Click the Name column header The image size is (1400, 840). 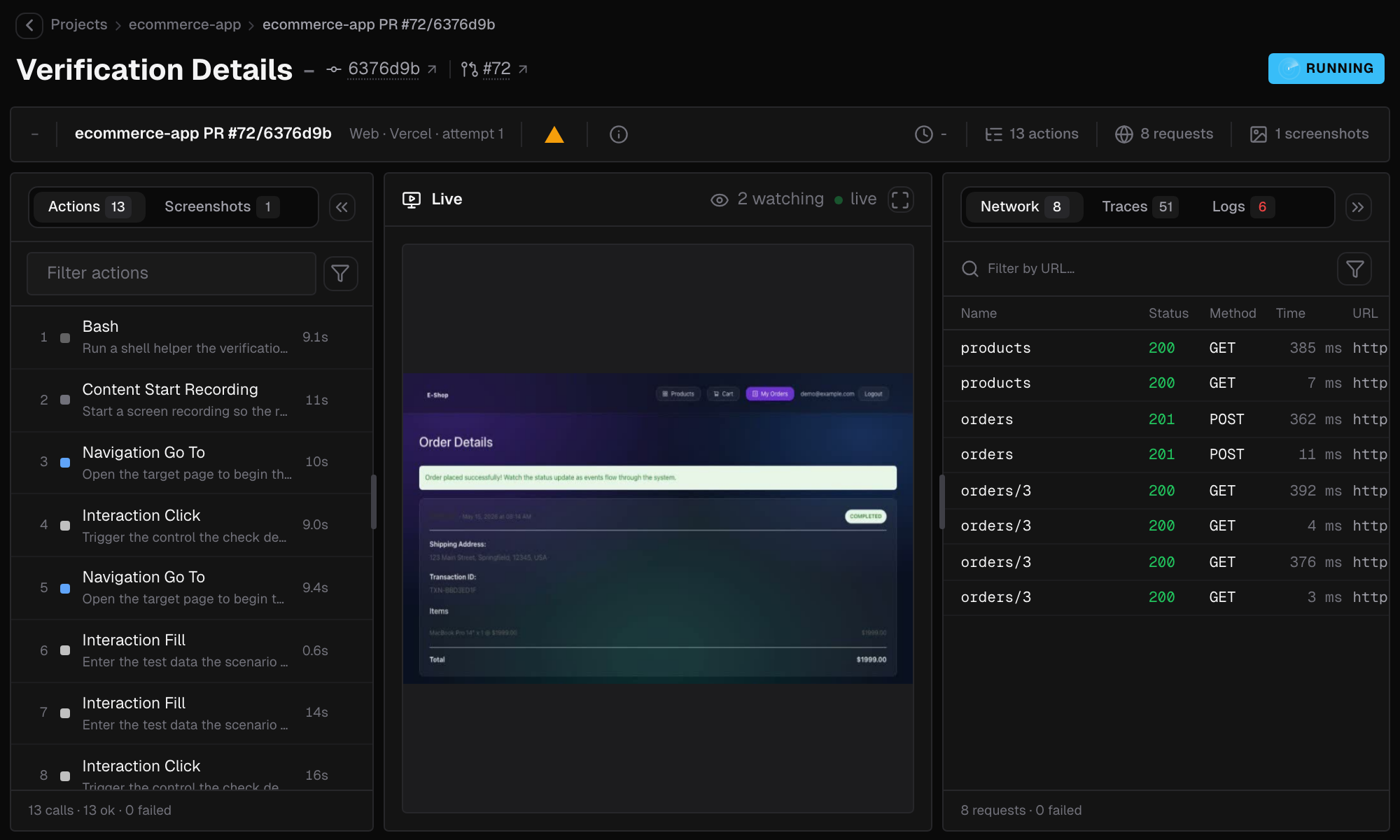point(979,314)
